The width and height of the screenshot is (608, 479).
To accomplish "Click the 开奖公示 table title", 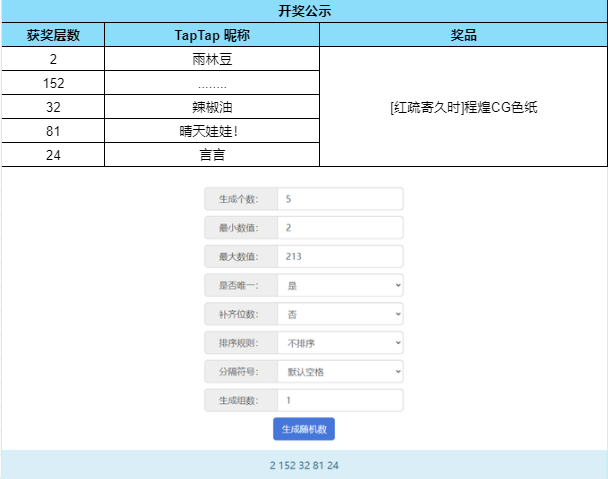I will click(x=304, y=11).
